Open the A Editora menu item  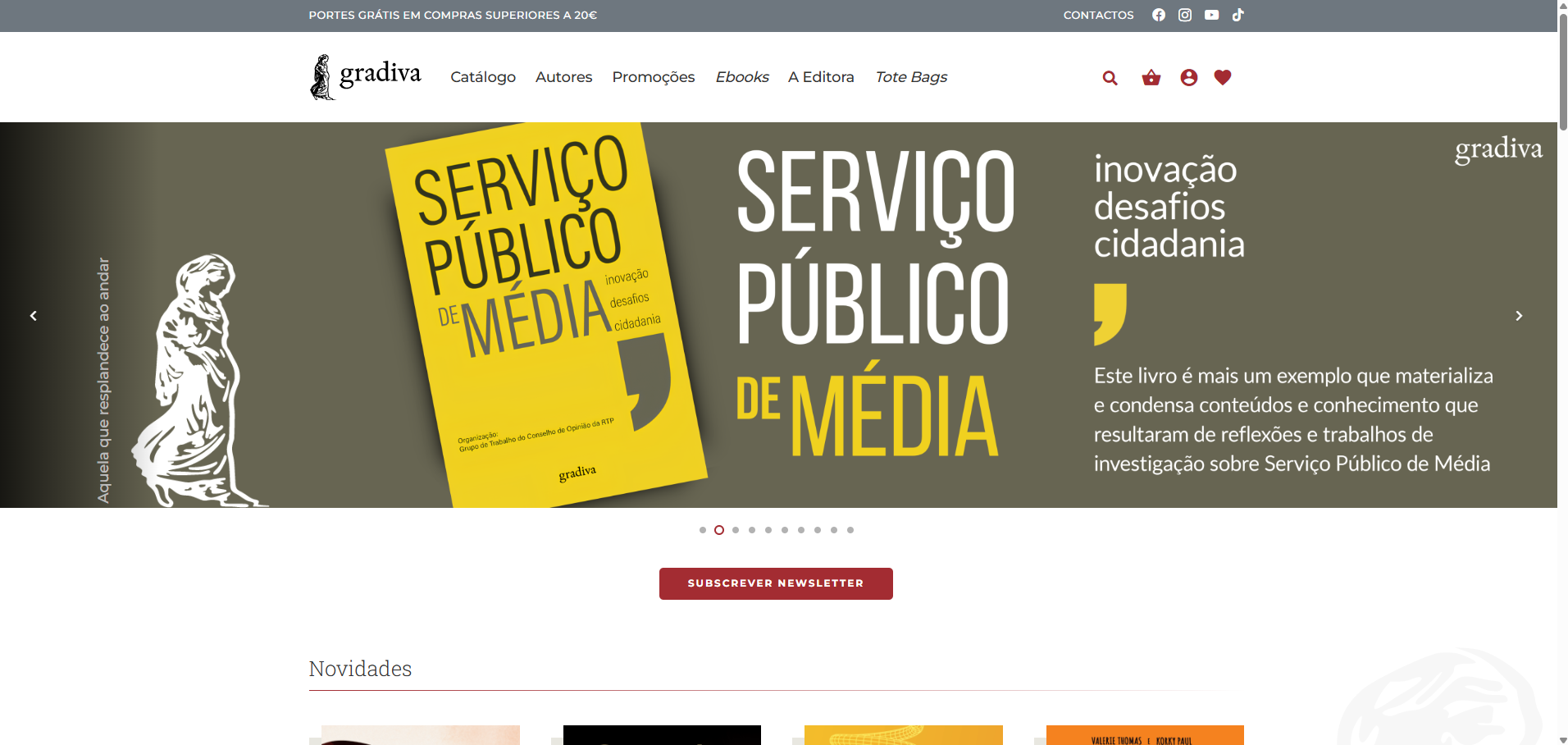[821, 77]
